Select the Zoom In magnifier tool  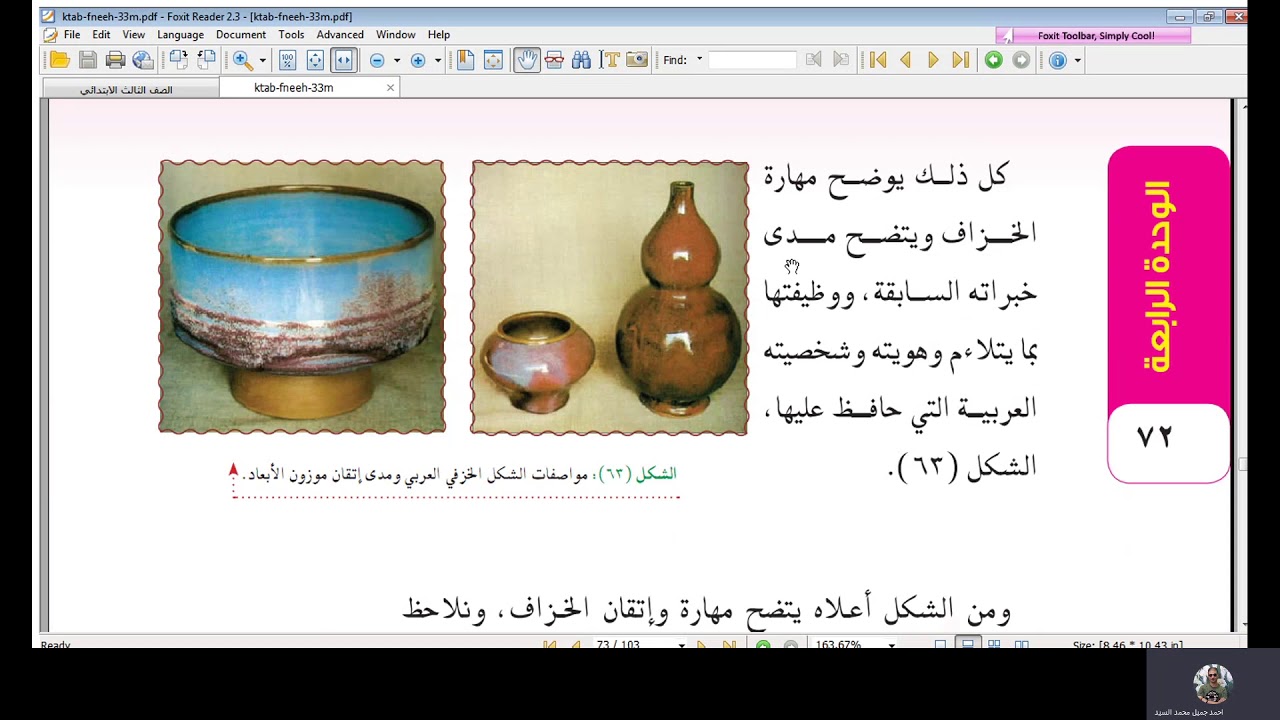(243, 60)
